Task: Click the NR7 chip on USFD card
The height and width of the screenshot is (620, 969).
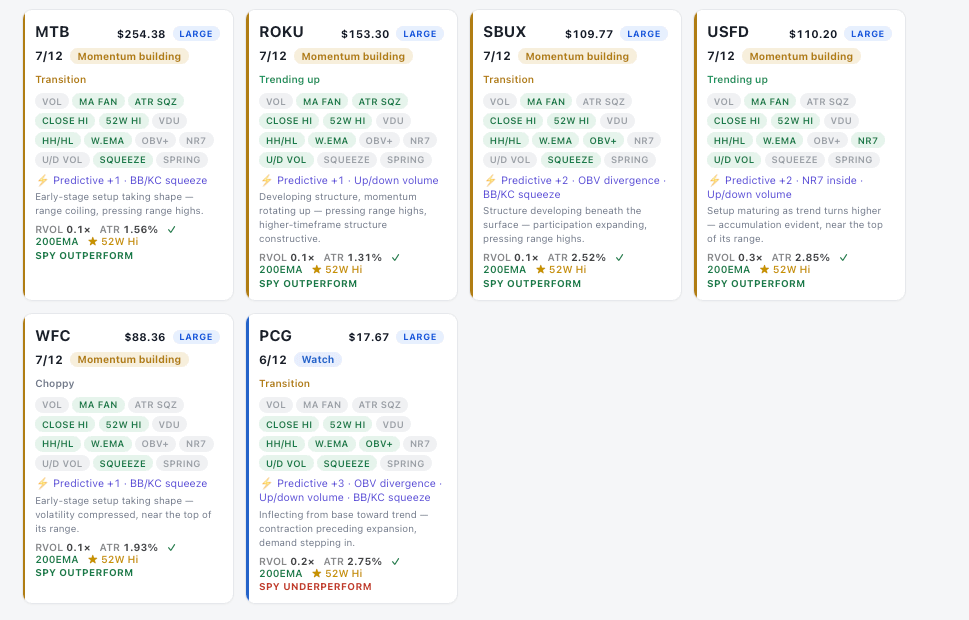Action: pyautogui.click(x=868, y=140)
